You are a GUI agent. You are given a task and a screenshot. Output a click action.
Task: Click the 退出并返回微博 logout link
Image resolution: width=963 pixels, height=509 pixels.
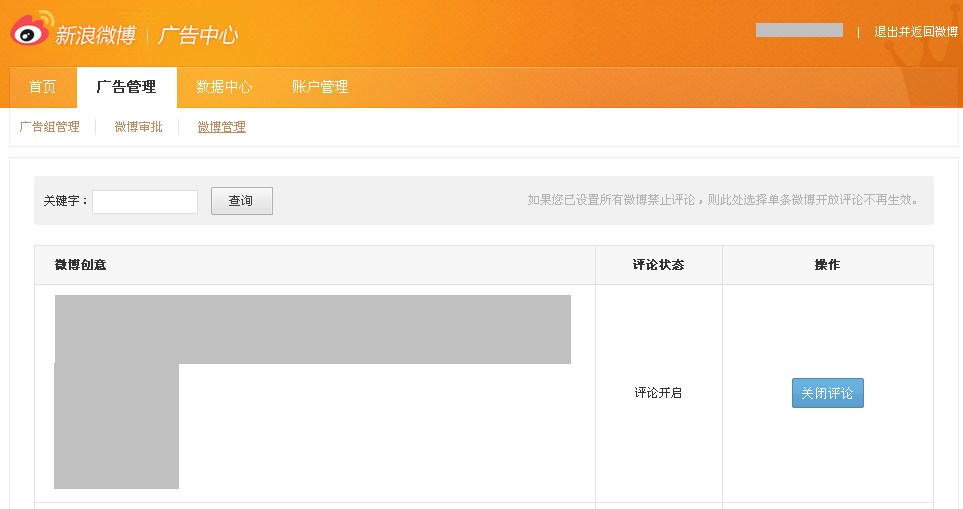click(915, 31)
